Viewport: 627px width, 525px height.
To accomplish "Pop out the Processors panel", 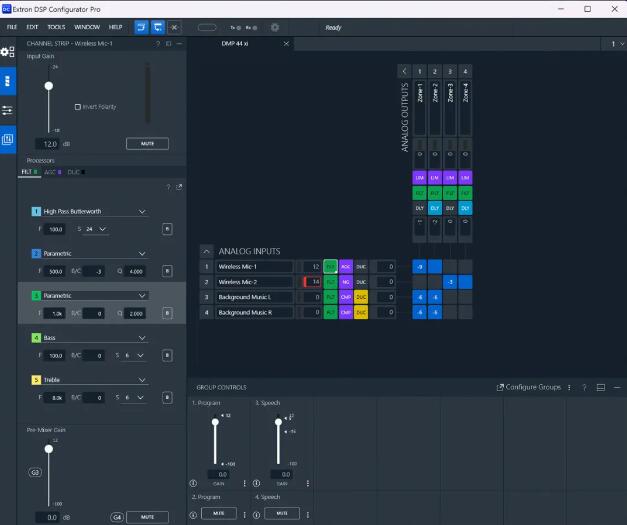I will pos(179,187).
